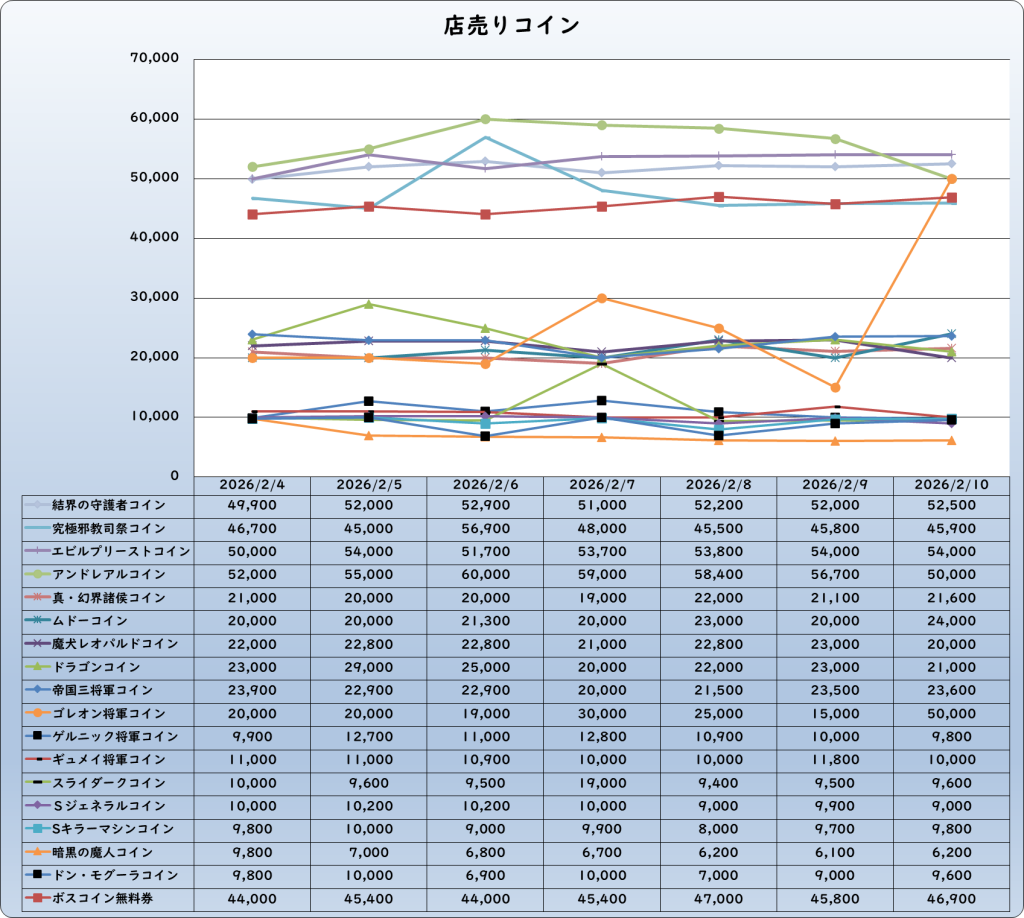The height and width of the screenshot is (918, 1024).
Task: Click the ドラゴンコイン 29,000 data point on 2026/2/5
Action: (x=369, y=304)
